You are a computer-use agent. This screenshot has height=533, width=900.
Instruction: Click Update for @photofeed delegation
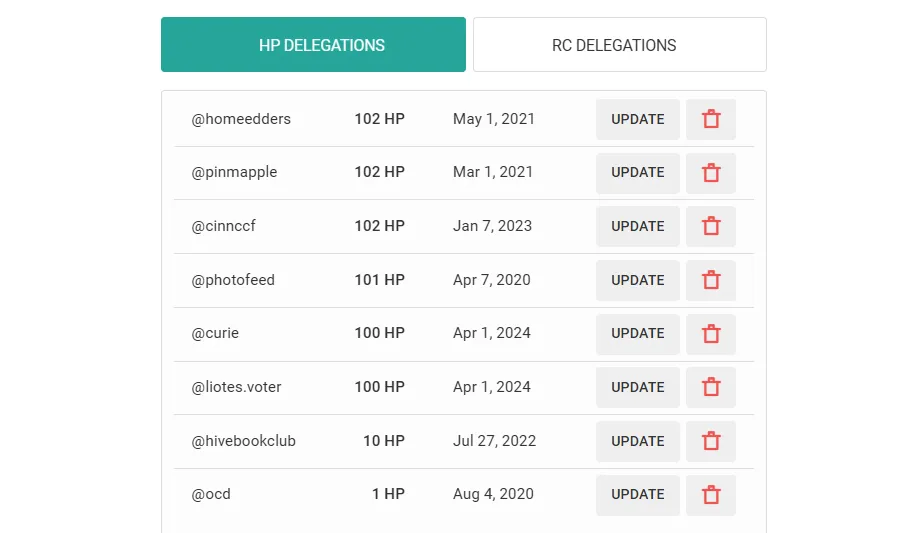(638, 280)
